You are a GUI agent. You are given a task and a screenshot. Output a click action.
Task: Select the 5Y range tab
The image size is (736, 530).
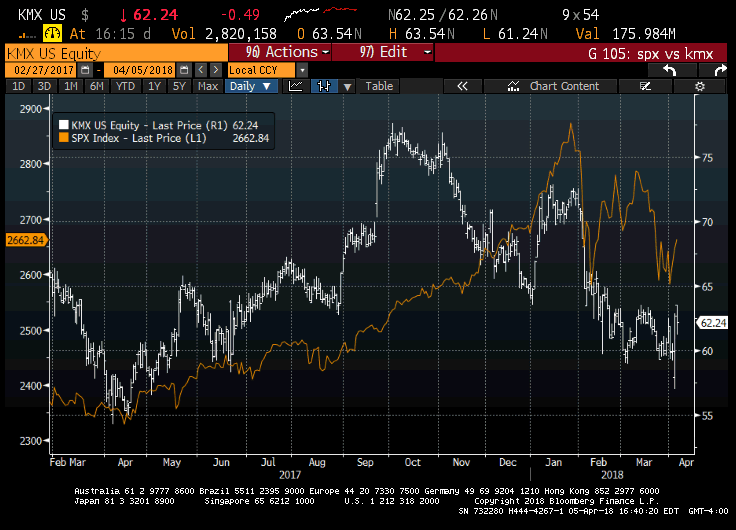click(179, 86)
